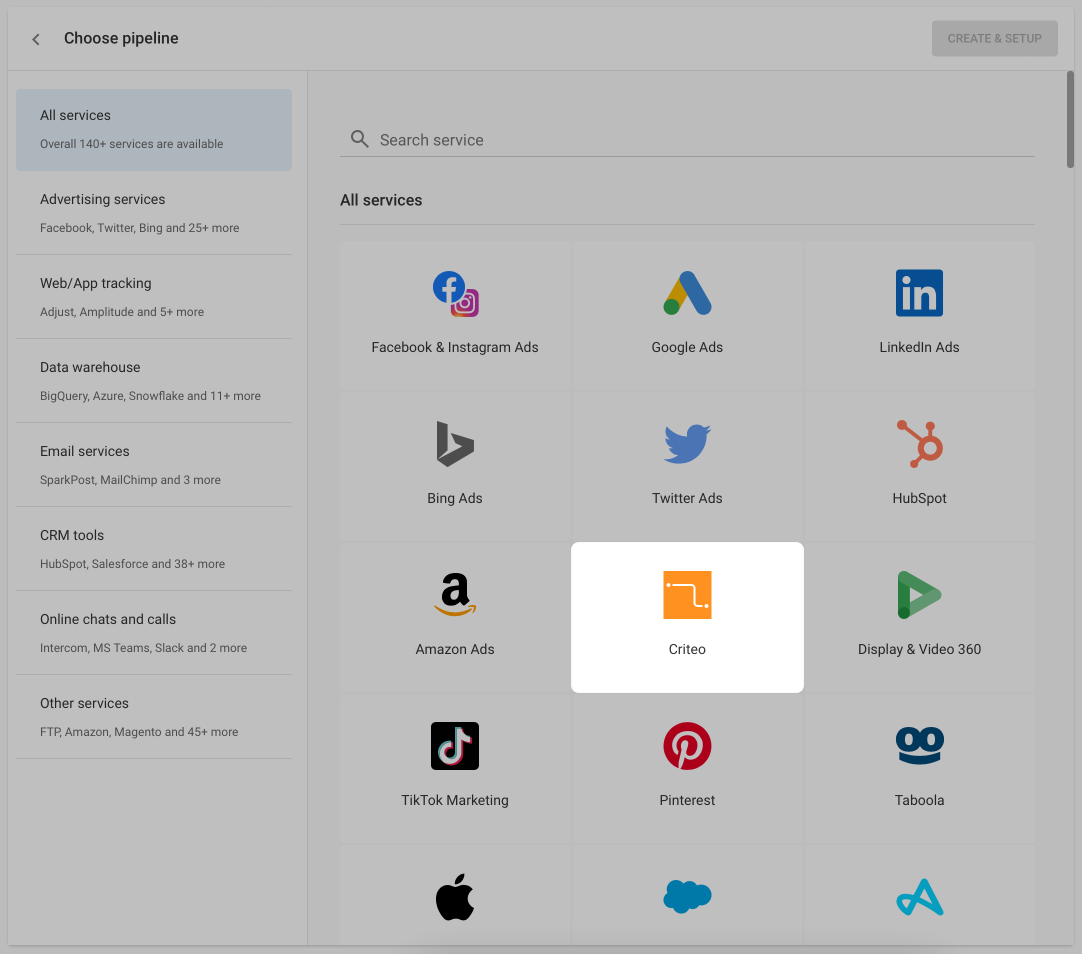Click 'Adjust, Amplitude and 5+ more' text
Screen dimensions: 1082x954
(x=122, y=312)
